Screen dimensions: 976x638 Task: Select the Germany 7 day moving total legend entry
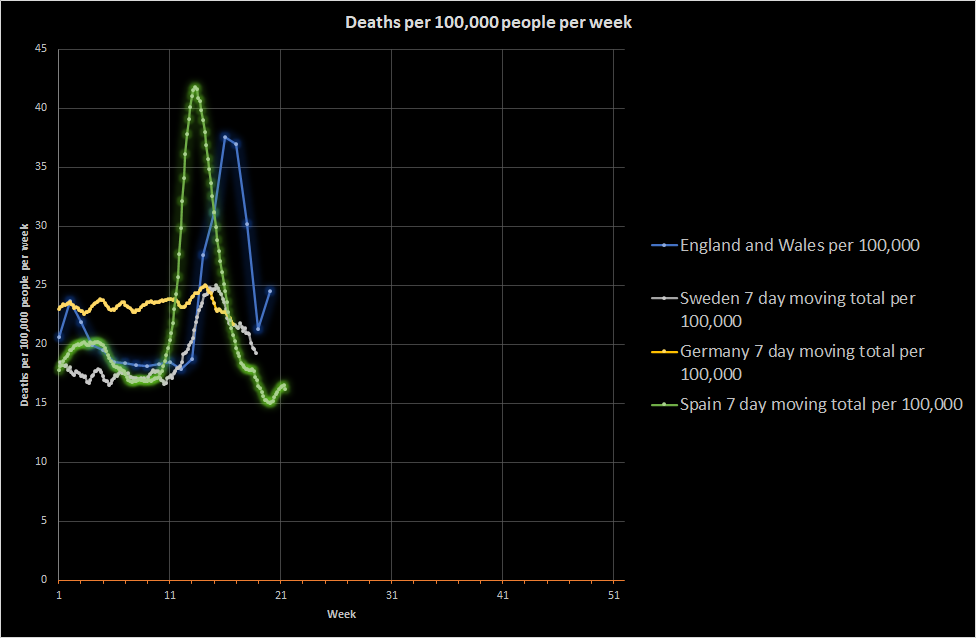pyautogui.click(x=788, y=363)
